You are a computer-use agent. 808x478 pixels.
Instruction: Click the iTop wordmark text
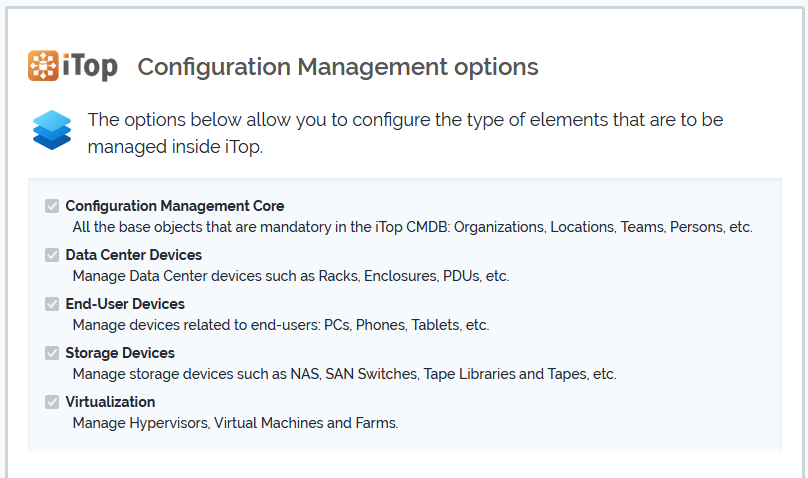92,67
